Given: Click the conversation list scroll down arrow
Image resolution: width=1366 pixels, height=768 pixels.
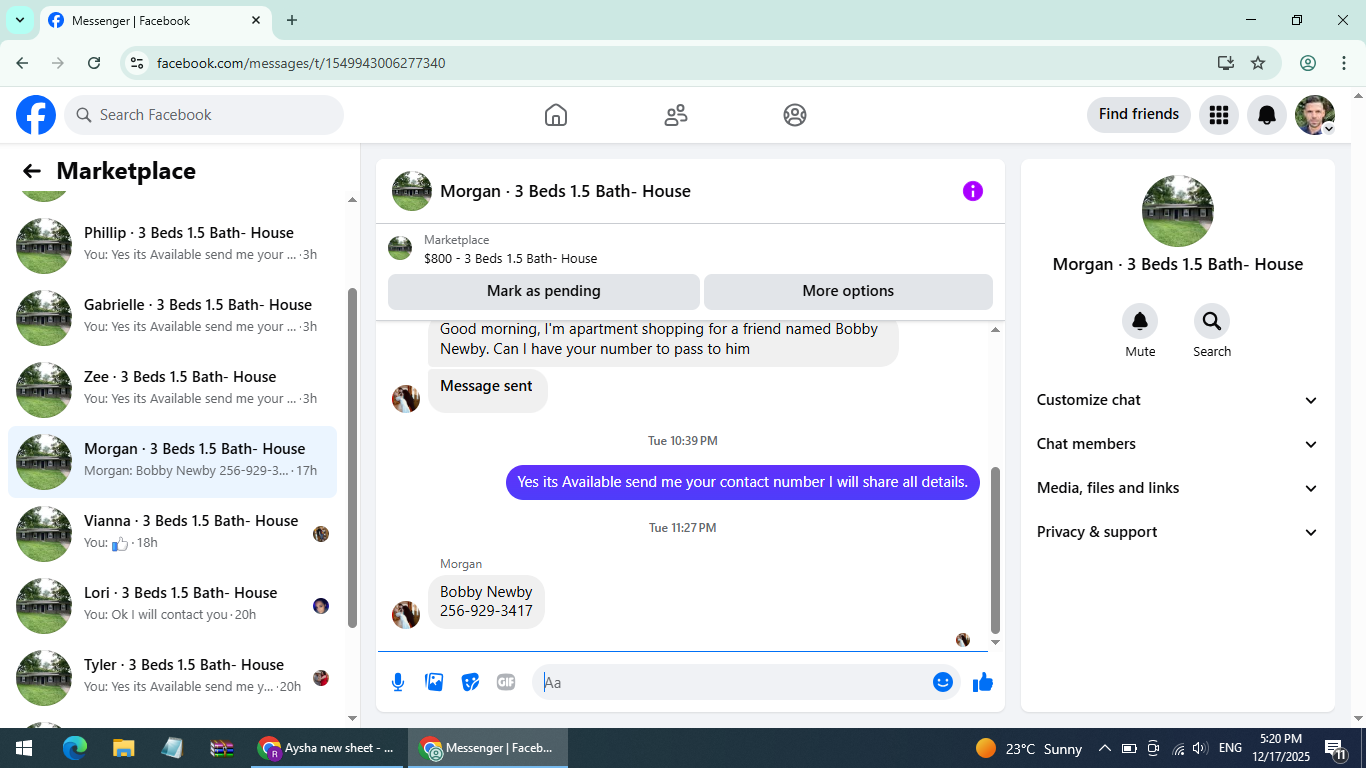Looking at the screenshot, I should coord(352,718).
